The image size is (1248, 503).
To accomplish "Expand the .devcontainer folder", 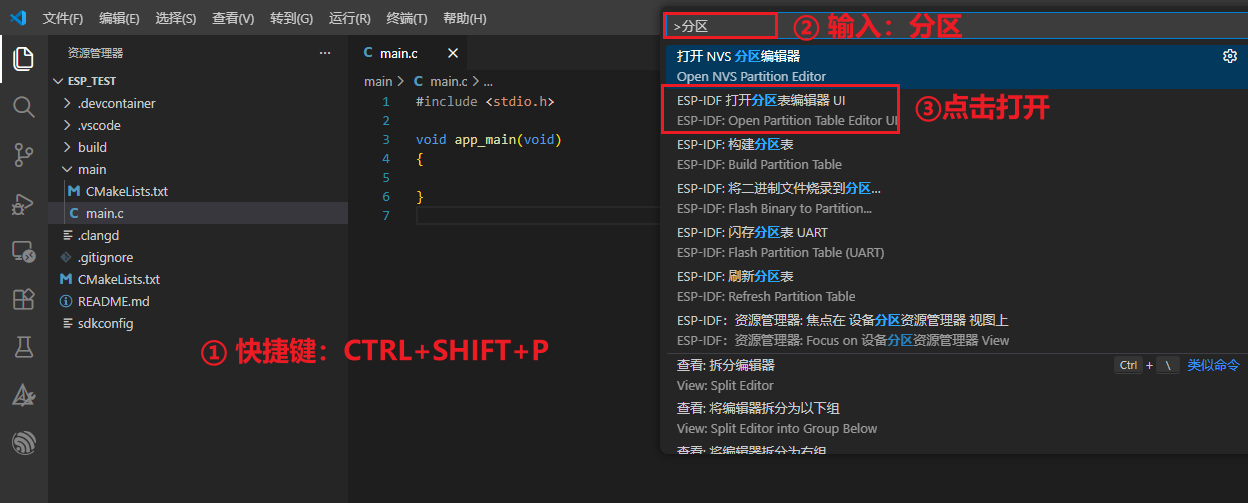I will coord(198,103).
